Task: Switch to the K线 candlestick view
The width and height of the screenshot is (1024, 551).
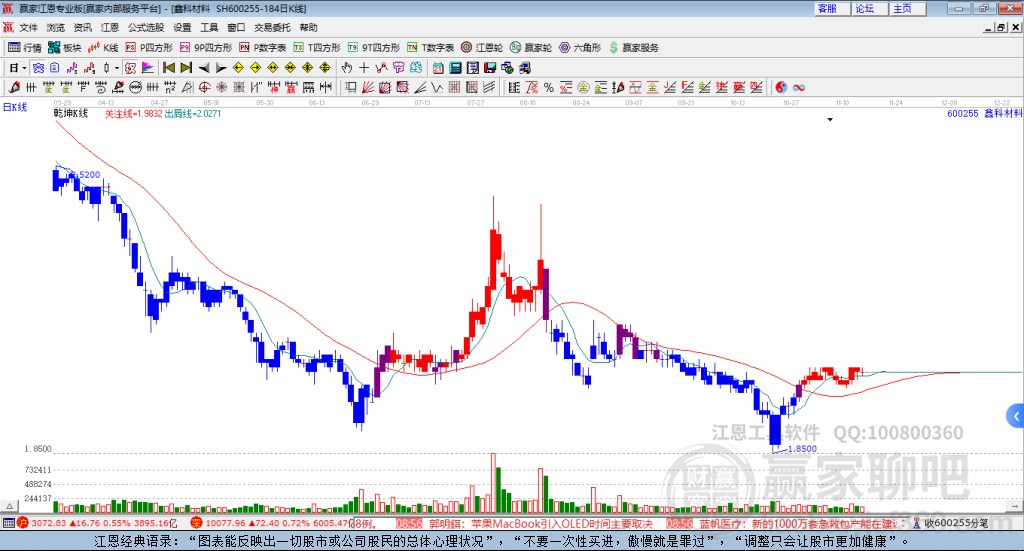Action: (x=103, y=48)
